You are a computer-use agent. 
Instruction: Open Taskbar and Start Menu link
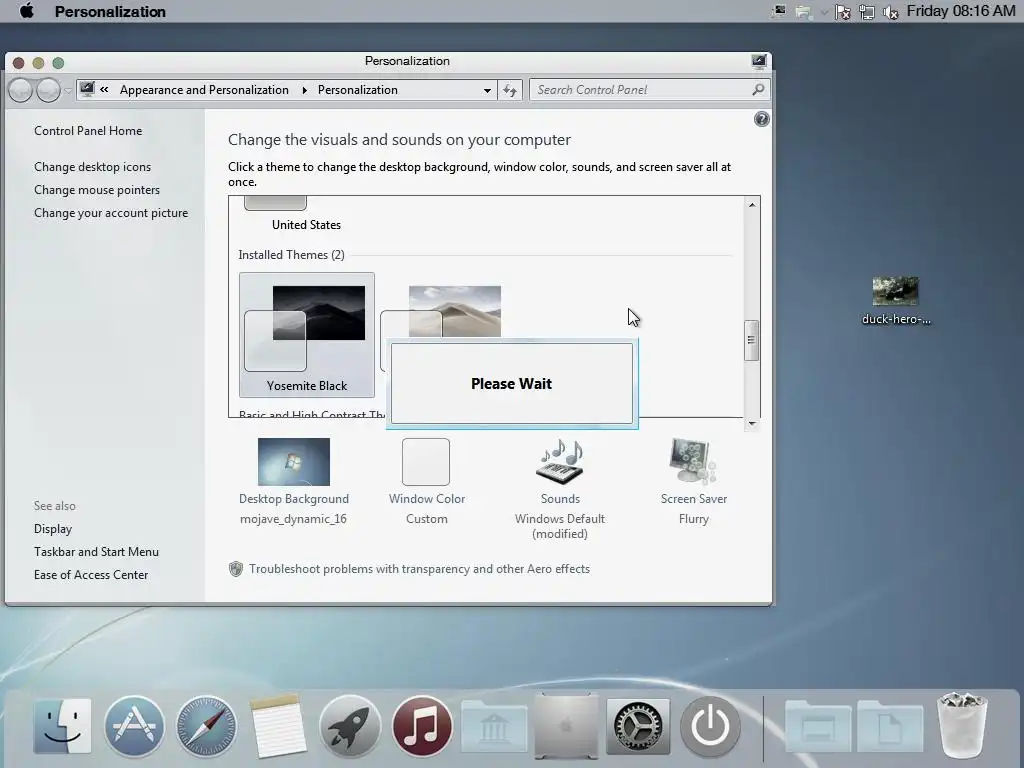[96, 552]
